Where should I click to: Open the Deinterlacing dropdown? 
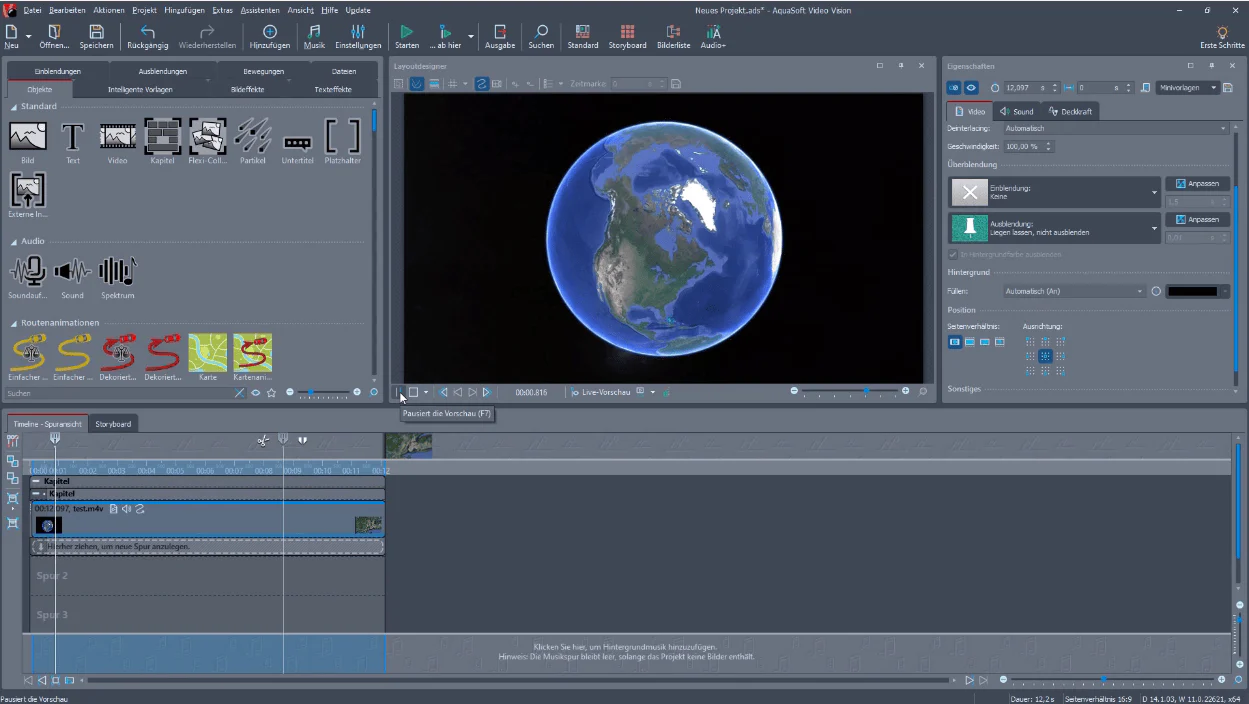(x=1116, y=129)
